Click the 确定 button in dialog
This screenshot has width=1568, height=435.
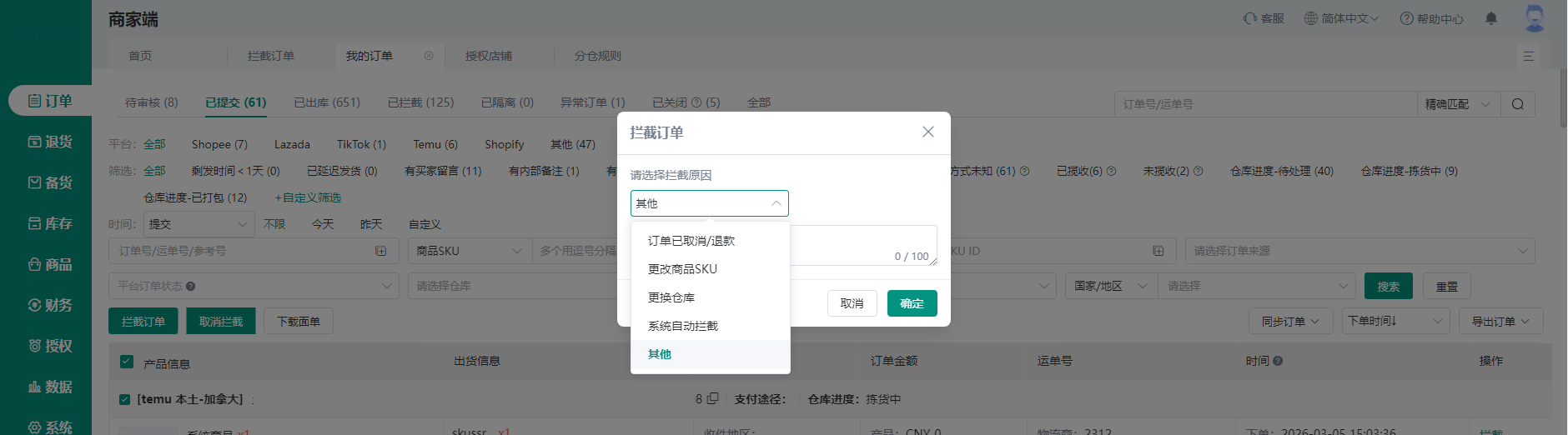[912, 303]
